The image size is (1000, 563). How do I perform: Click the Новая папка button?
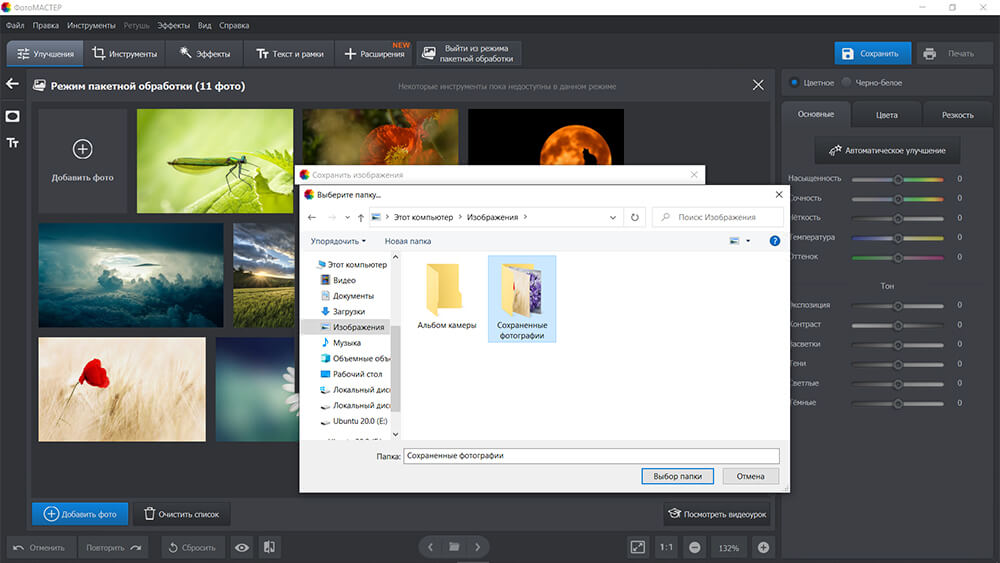408,241
